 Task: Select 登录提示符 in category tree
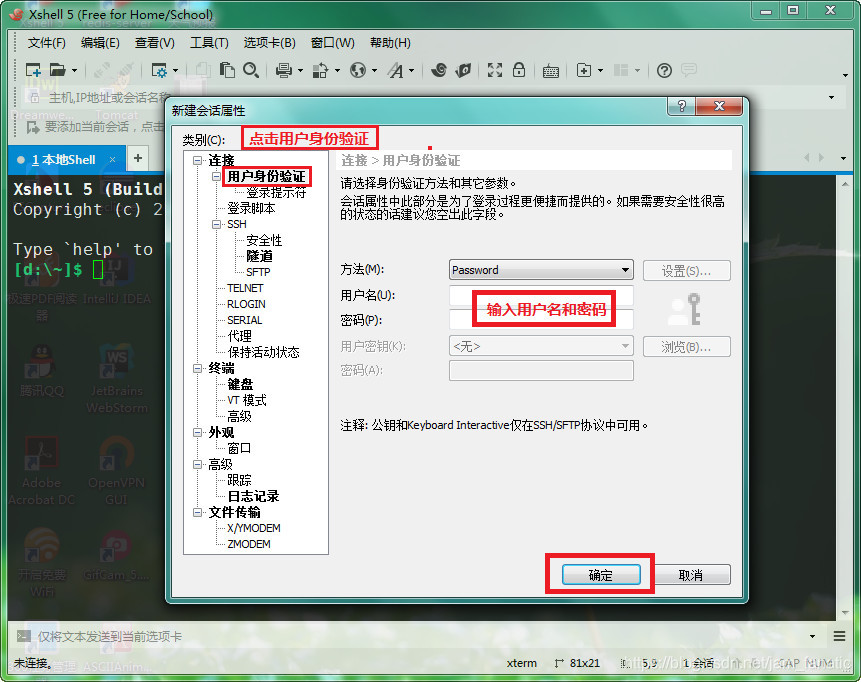276,192
